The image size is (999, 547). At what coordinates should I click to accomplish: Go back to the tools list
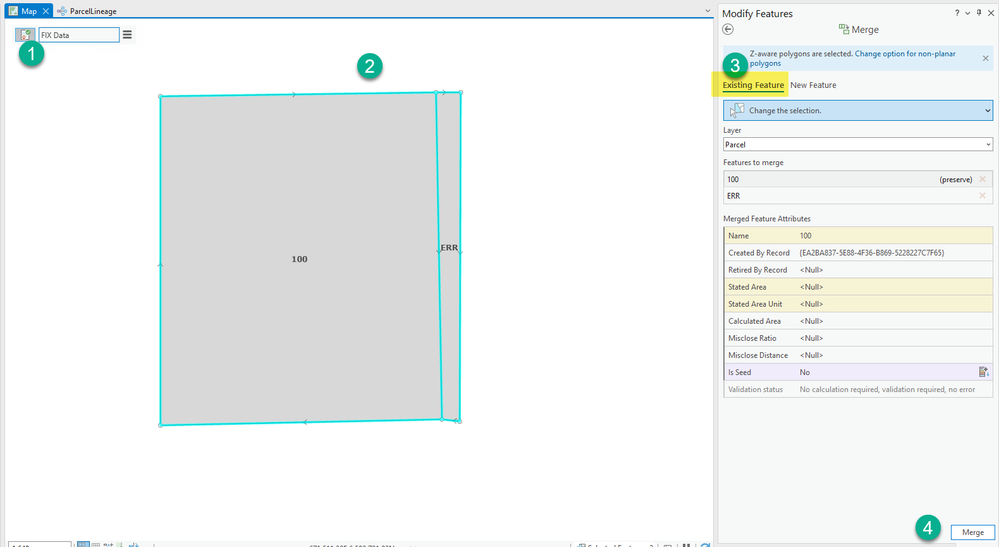(x=728, y=29)
